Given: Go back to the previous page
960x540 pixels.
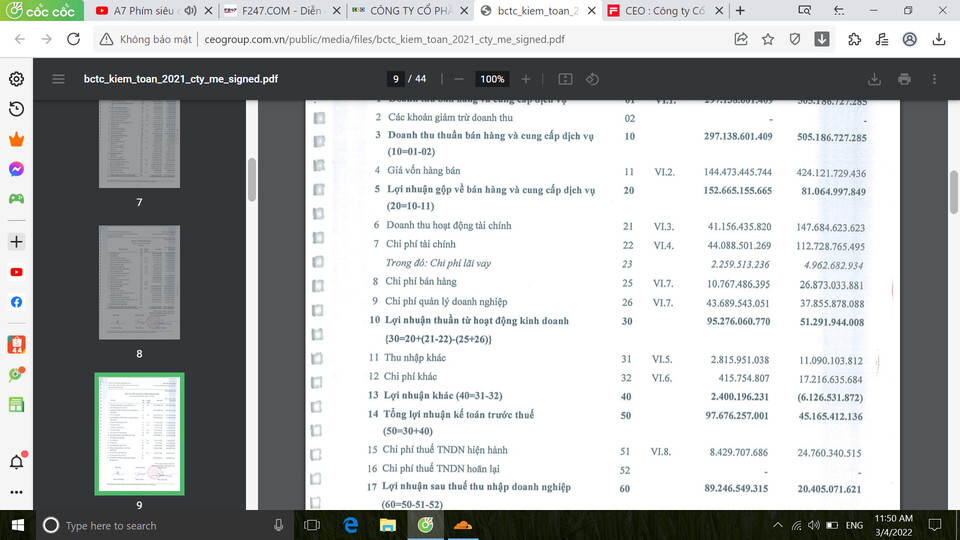Looking at the screenshot, I should coord(20,39).
